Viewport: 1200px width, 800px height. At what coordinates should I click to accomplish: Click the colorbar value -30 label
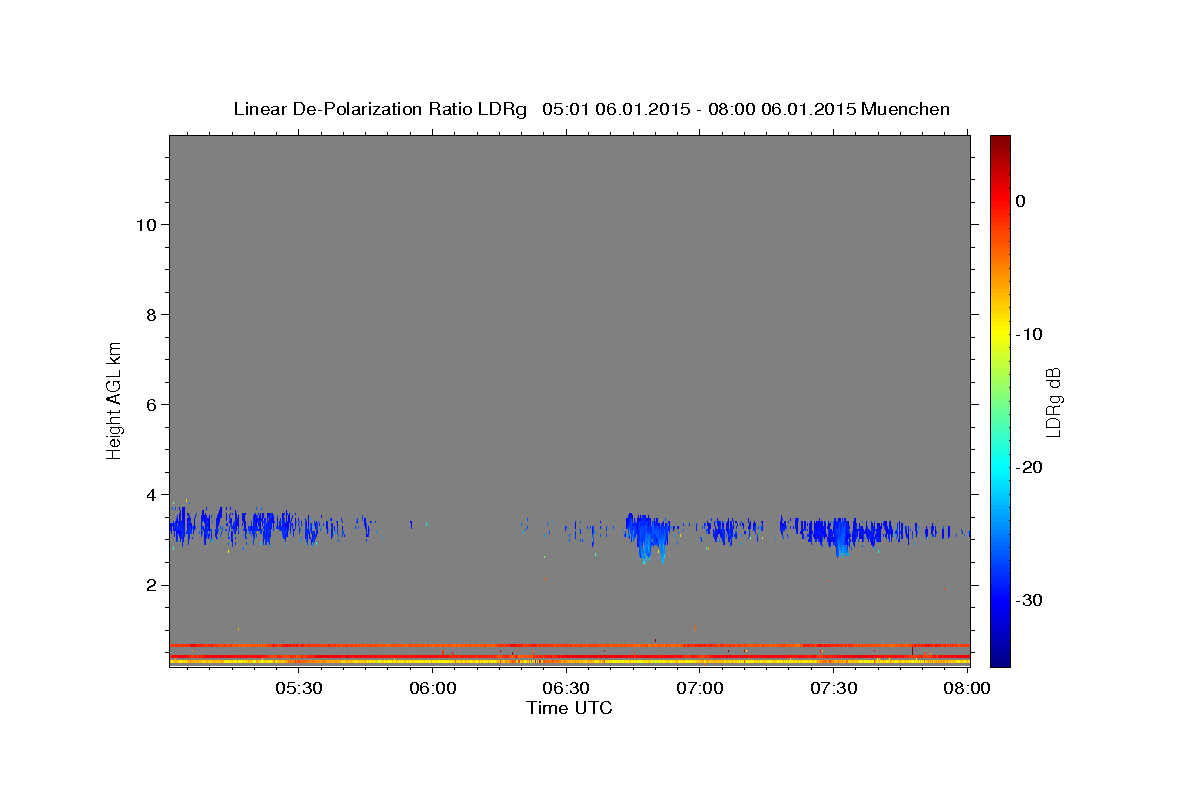[x=1030, y=600]
